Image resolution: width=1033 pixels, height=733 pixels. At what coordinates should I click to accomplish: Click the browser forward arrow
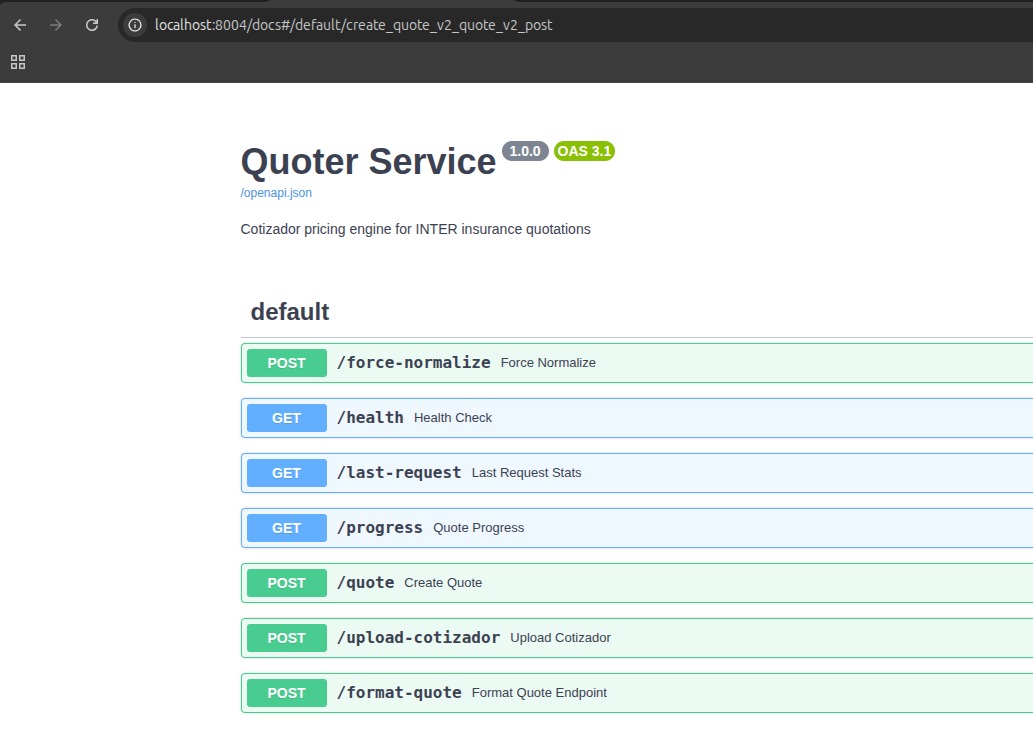[56, 25]
